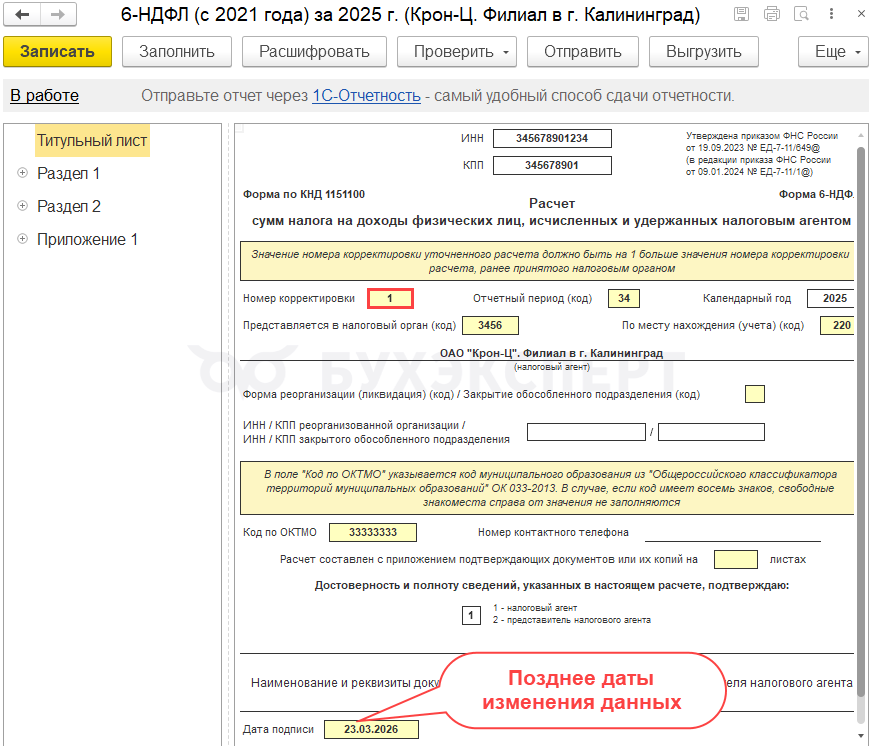Click the Отправить button
This screenshot has width=873, height=746.
click(x=582, y=52)
